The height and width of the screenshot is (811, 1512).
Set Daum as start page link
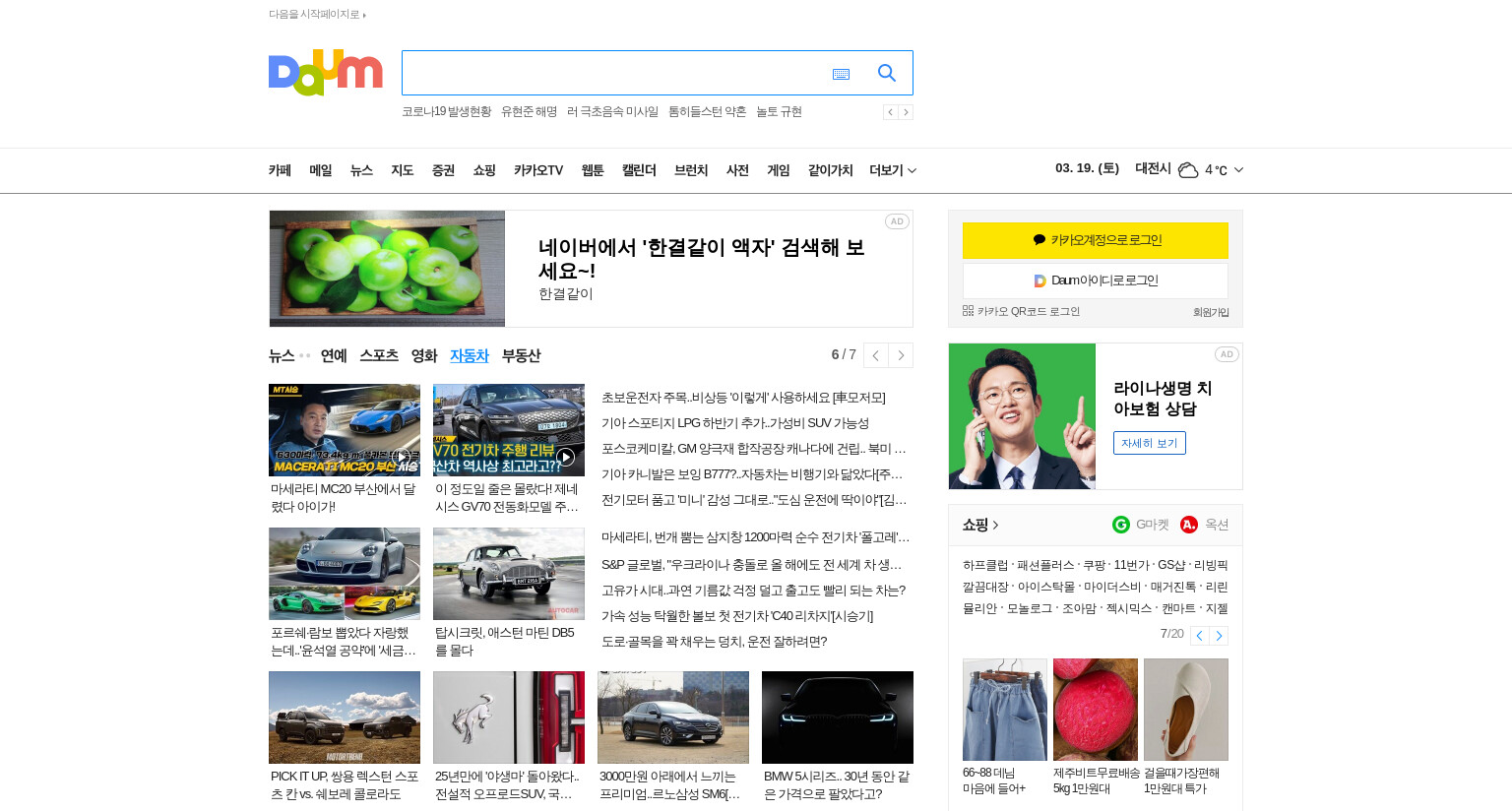click(x=317, y=15)
